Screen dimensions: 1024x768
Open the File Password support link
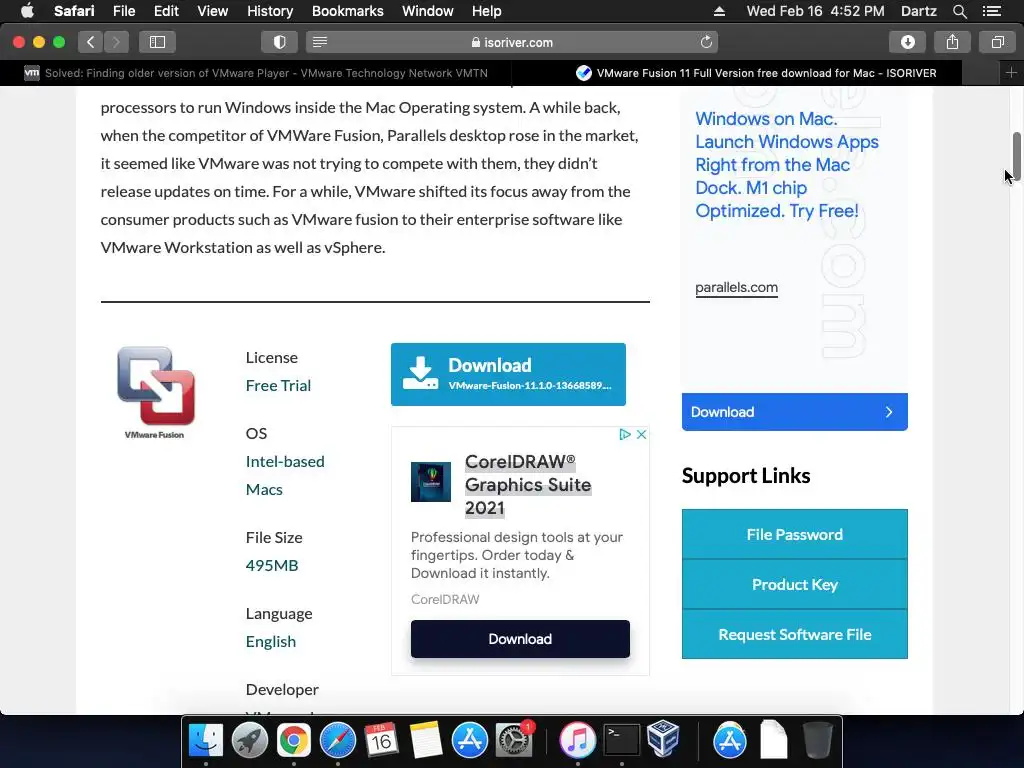(x=795, y=534)
